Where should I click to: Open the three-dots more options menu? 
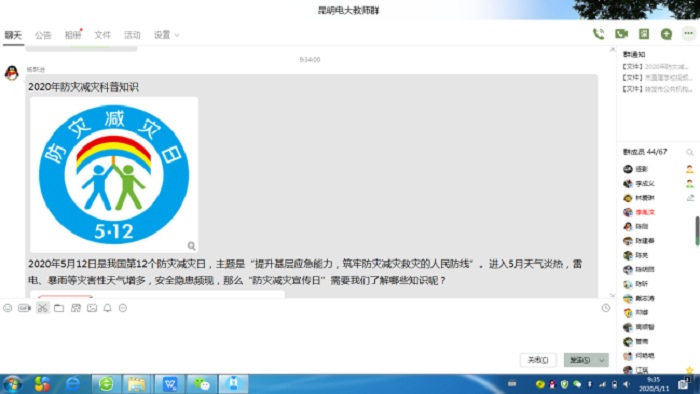click(688, 33)
